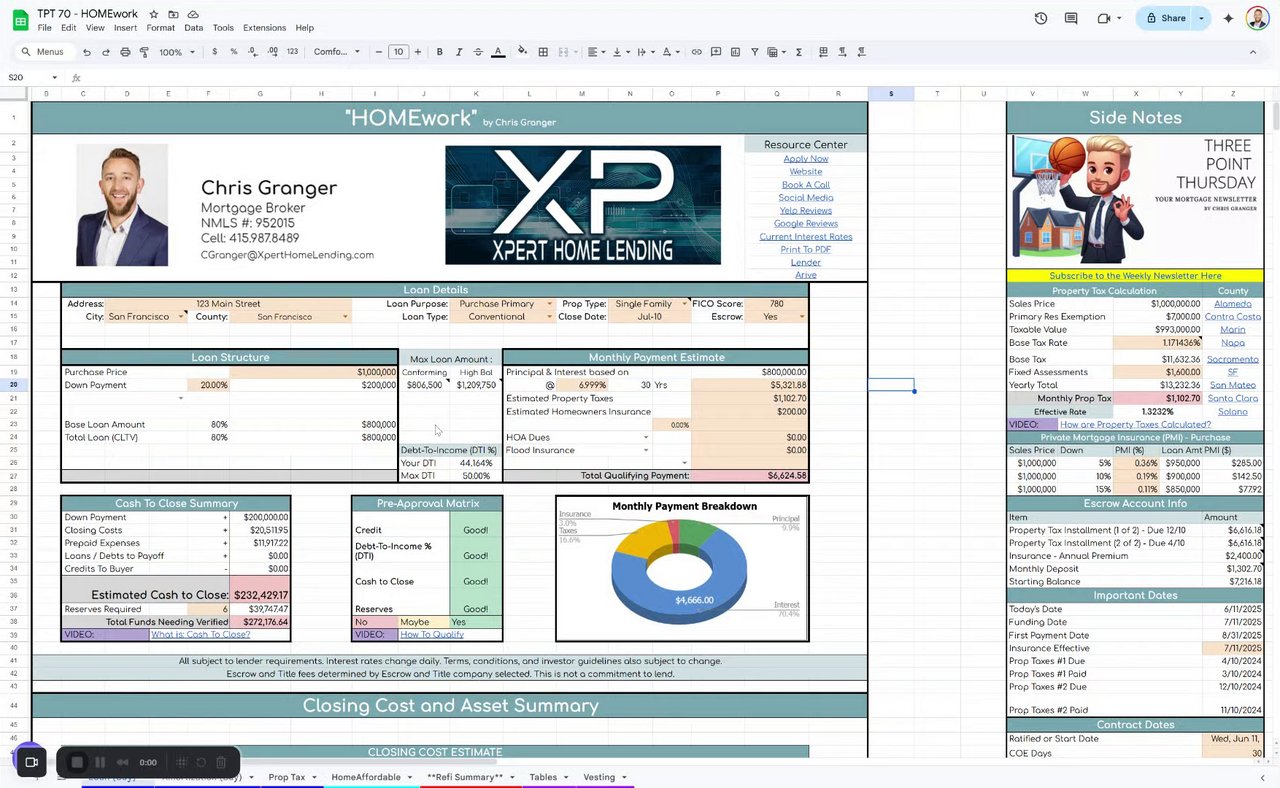Click the Undo icon in toolbar
The width and height of the screenshot is (1280, 788).
[x=87, y=52]
